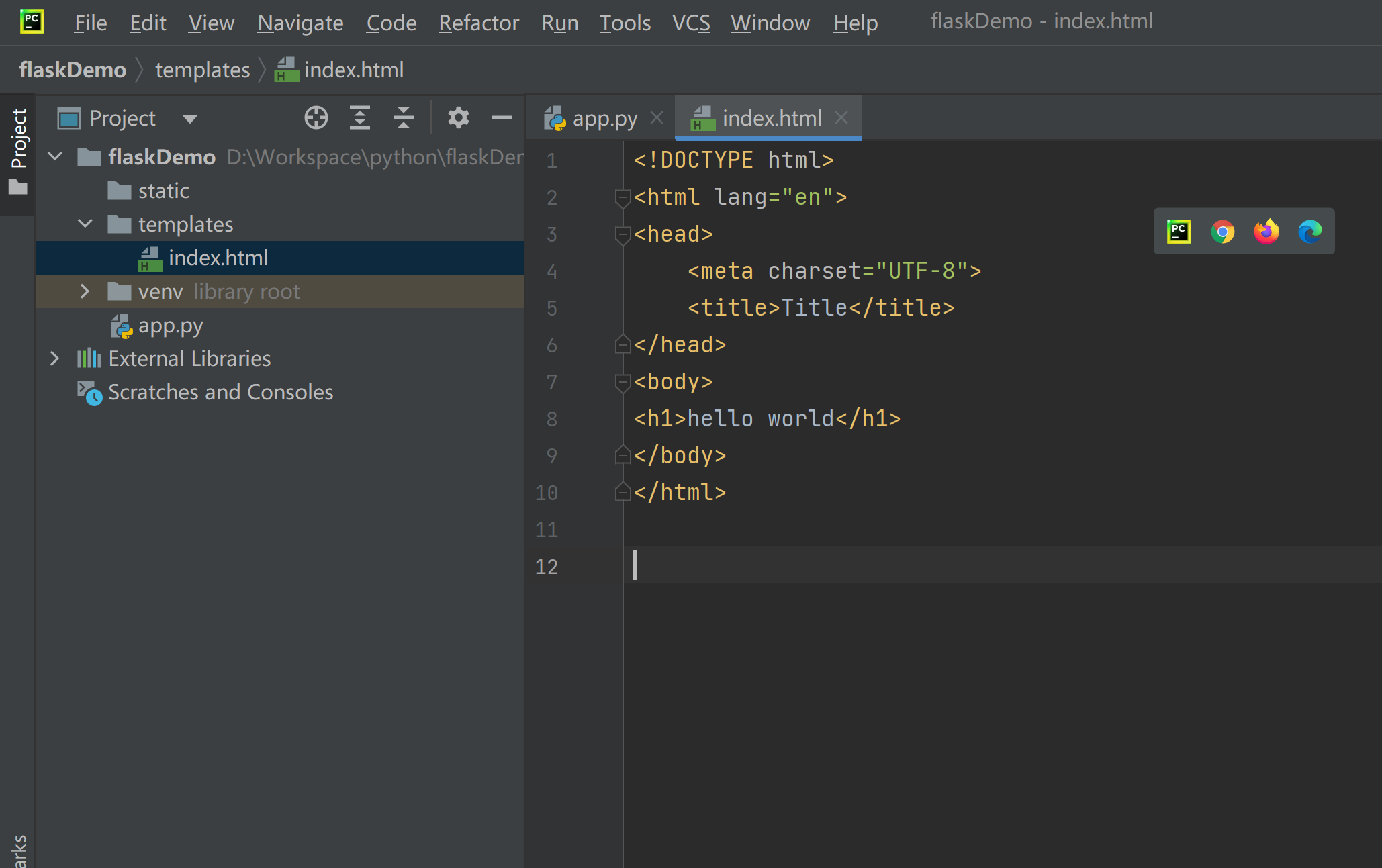
Task: Open the Run menu
Action: pyautogui.click(x=560, y=23)
